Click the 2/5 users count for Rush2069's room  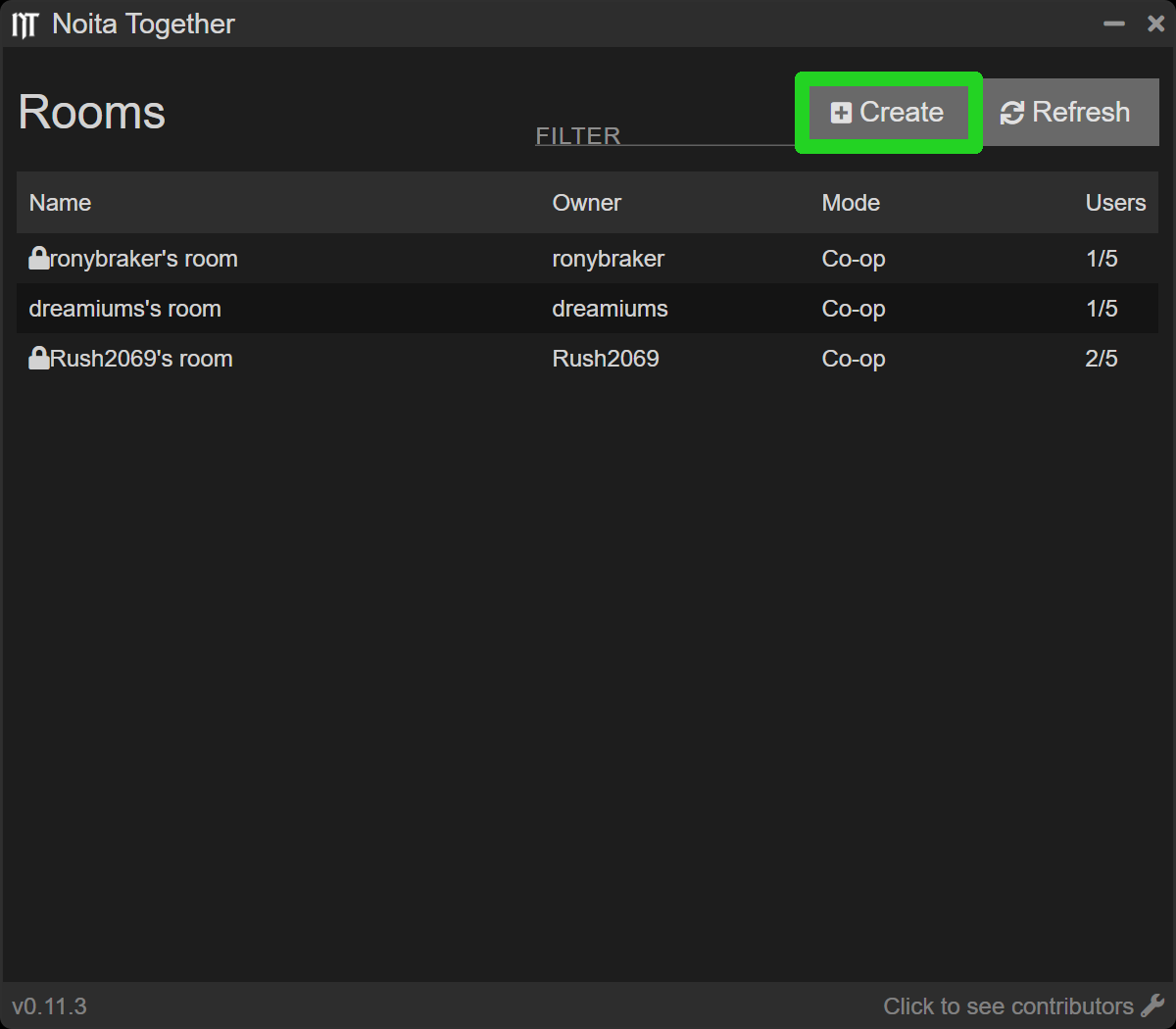tap(1101, 359)
